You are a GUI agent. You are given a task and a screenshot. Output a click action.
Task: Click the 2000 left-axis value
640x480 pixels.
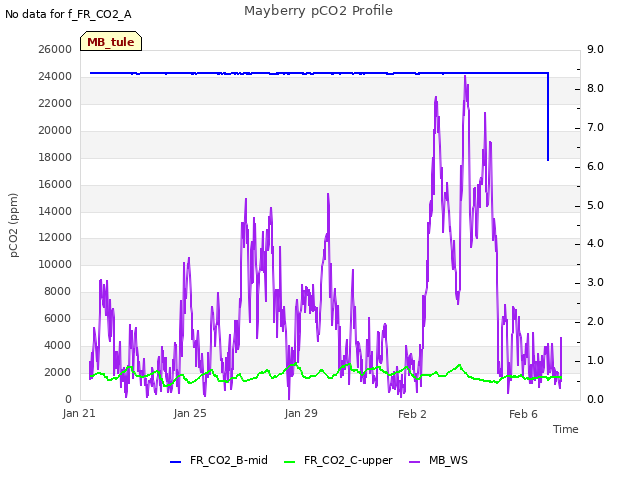point(58,372)
